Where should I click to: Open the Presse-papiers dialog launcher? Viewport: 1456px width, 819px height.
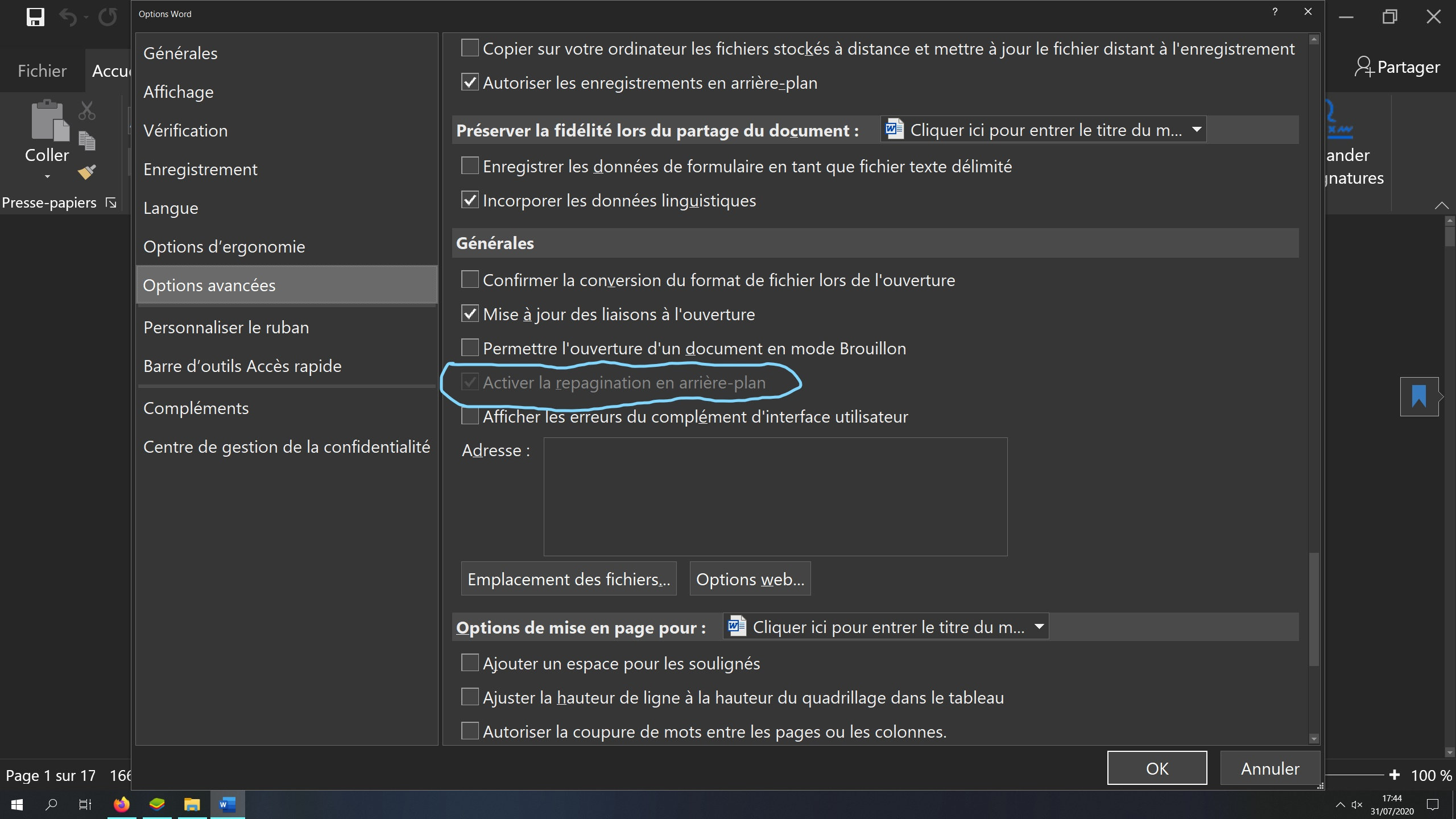point(111,203)
